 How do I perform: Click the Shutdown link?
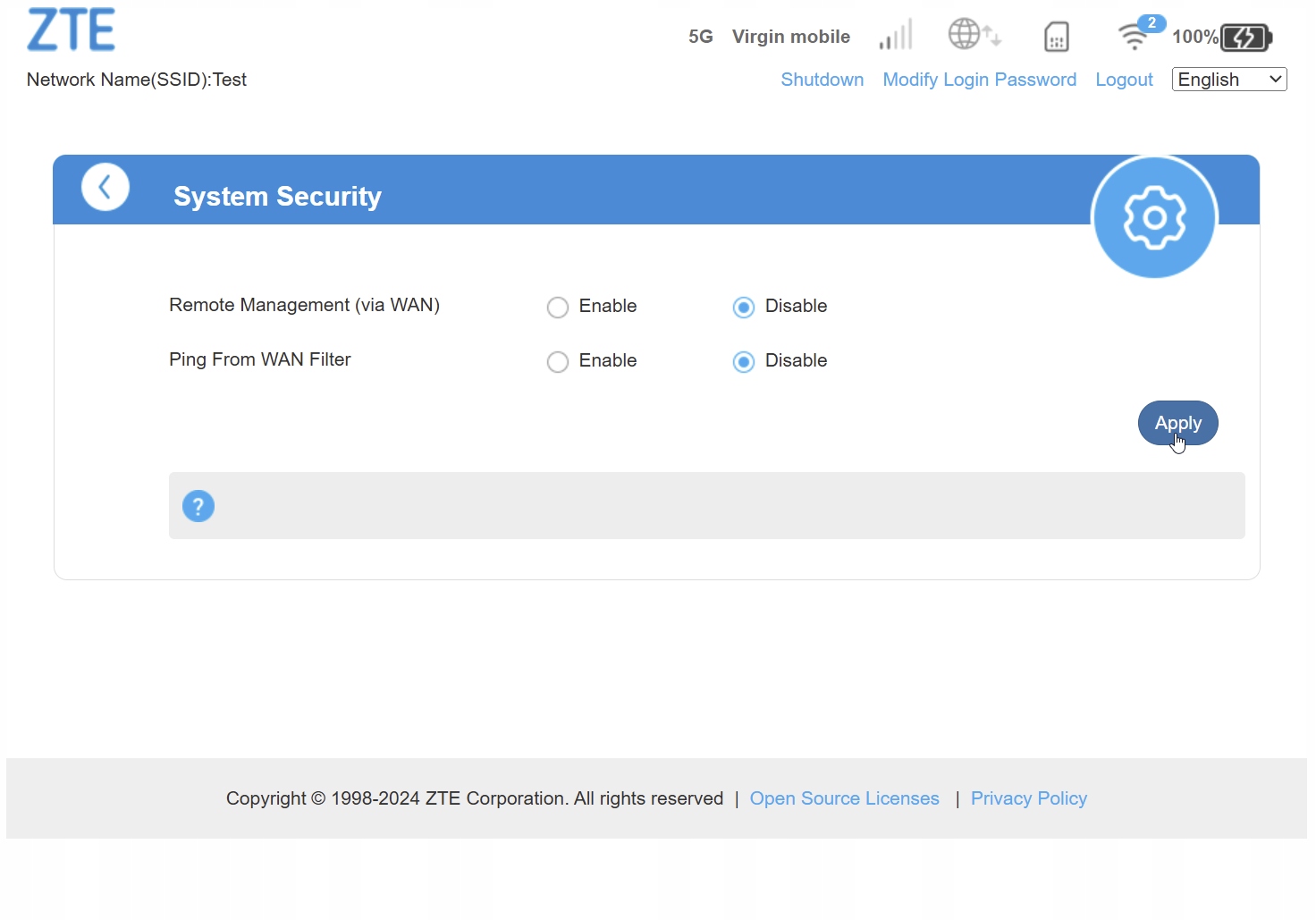click(x=822, y=80)
